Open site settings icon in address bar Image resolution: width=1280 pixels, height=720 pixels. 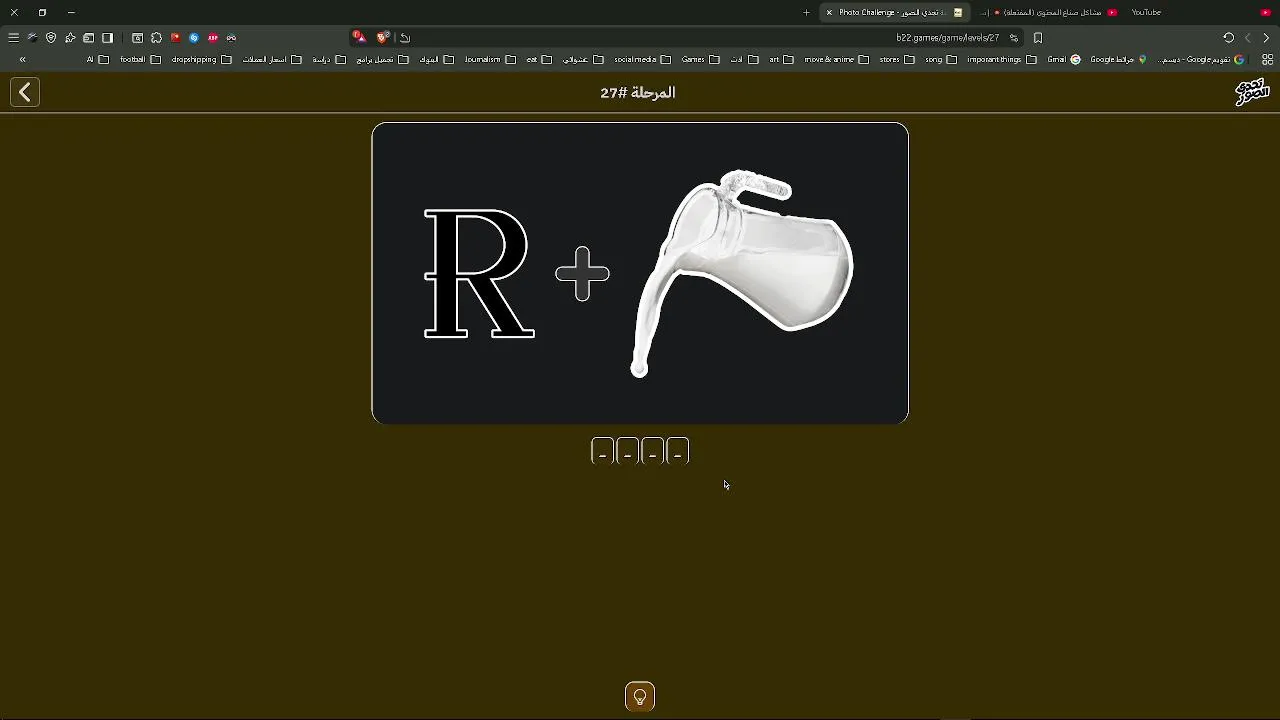pyautogui.click(x=1013, y=38)
